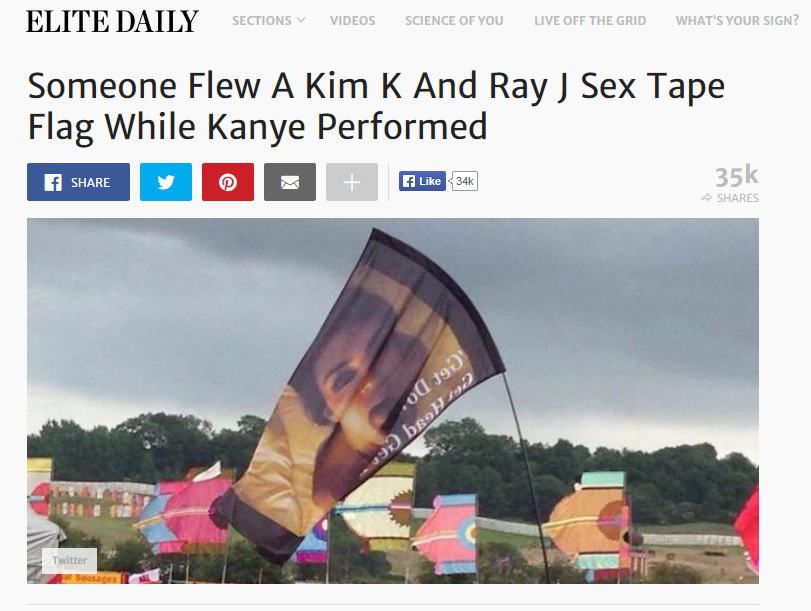811x611 pixels.
Task: Click the 35k shares counter
Action: coord(736,176)
